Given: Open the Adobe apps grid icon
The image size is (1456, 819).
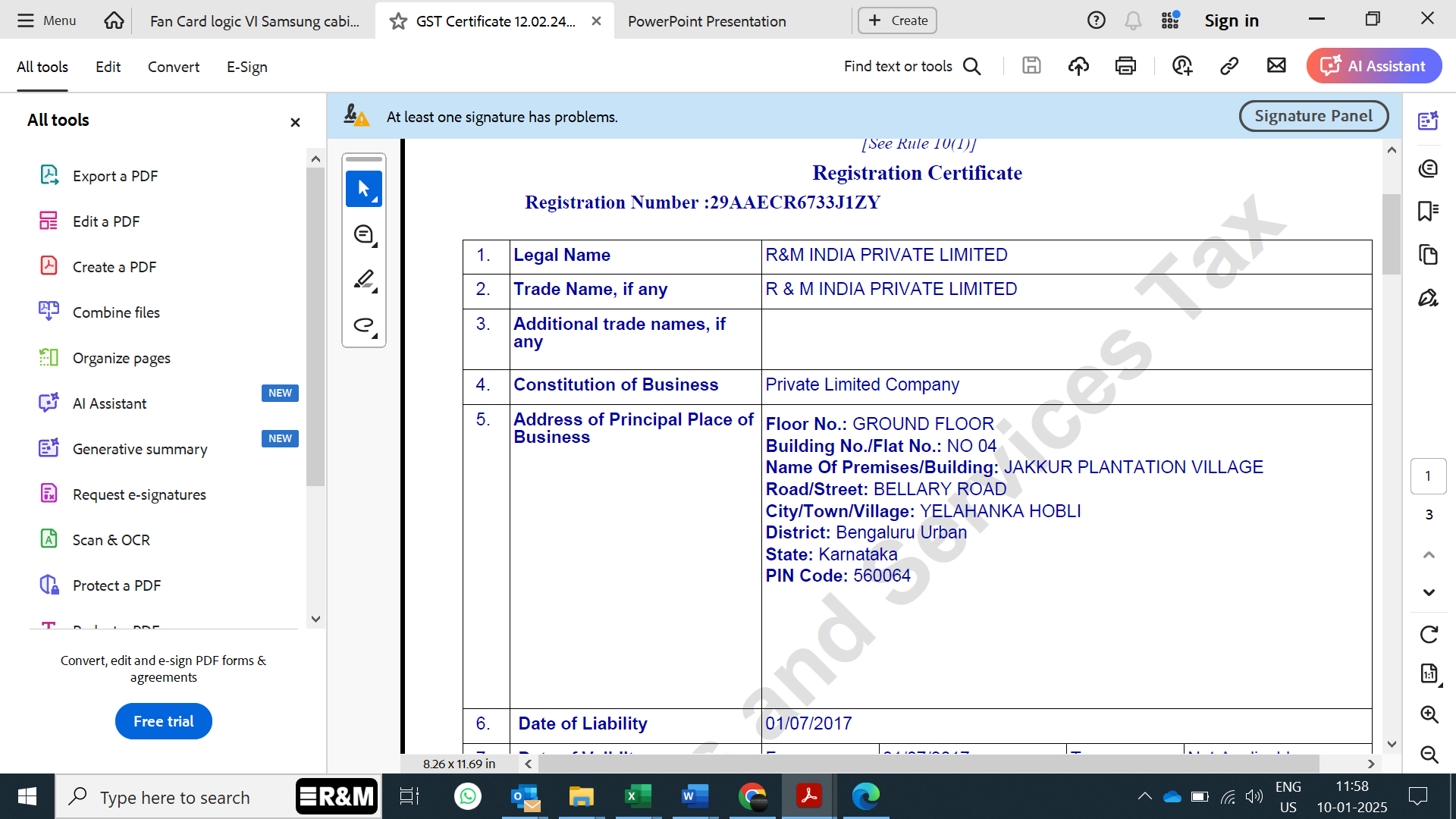Looking at the screenshot, I should [x=1170, y=20].
